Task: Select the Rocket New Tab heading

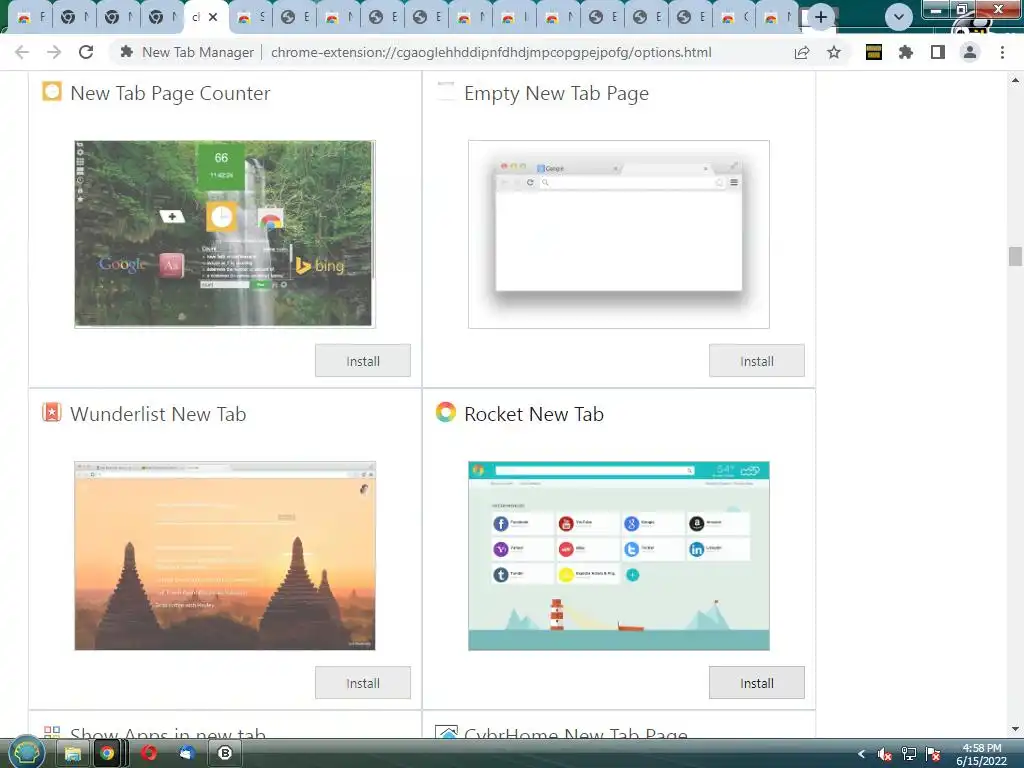Action: (x=534, y=414)
